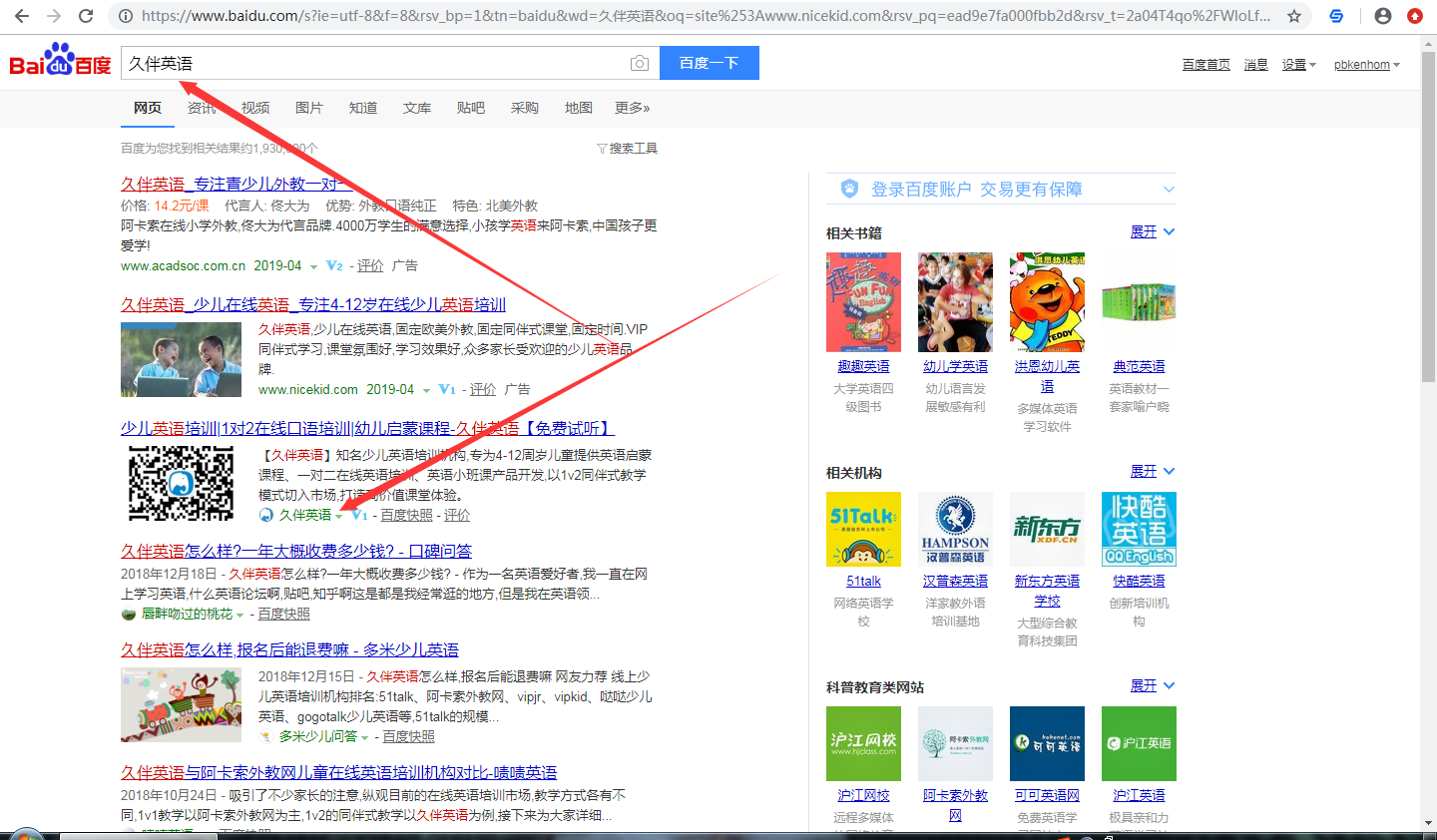This screenshot has height=840, width=1437.
Task: Open the 汉普森英语 organization text link
Action: [x=955, y=581]
